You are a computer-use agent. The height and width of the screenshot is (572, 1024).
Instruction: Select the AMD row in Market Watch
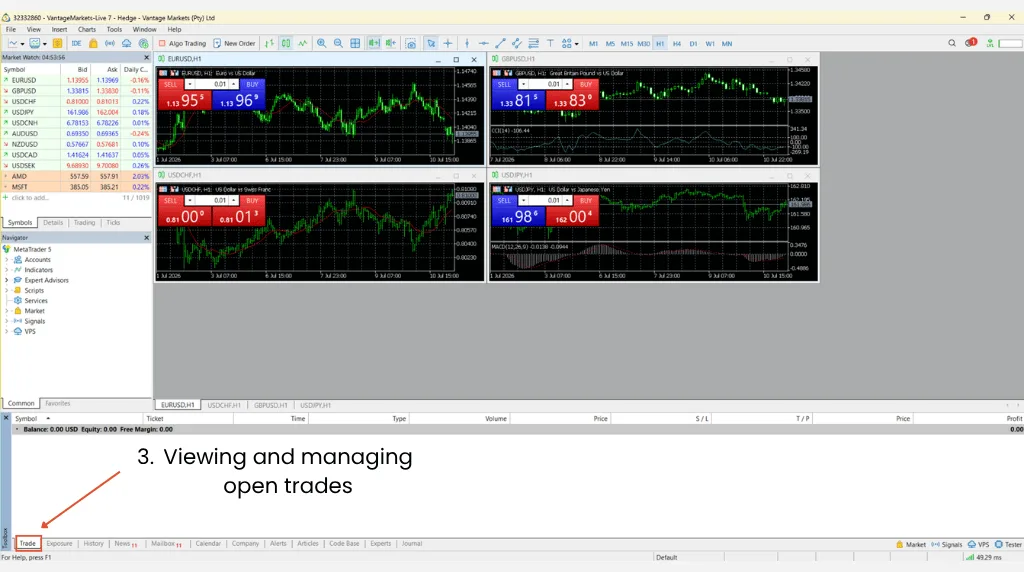76,176
